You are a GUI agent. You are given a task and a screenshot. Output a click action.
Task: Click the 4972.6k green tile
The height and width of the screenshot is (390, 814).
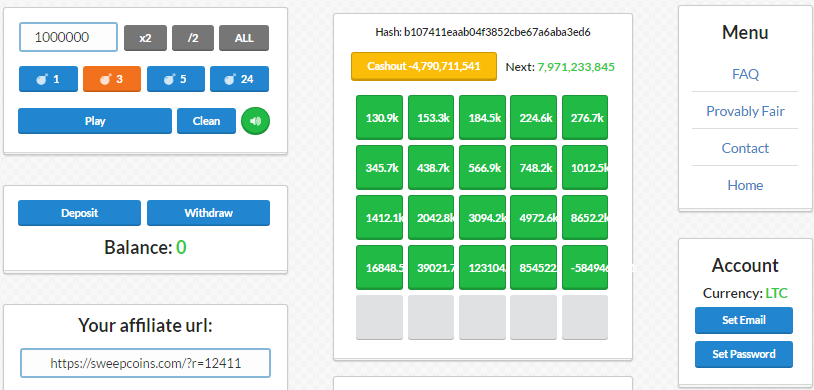tap(534, 218)
